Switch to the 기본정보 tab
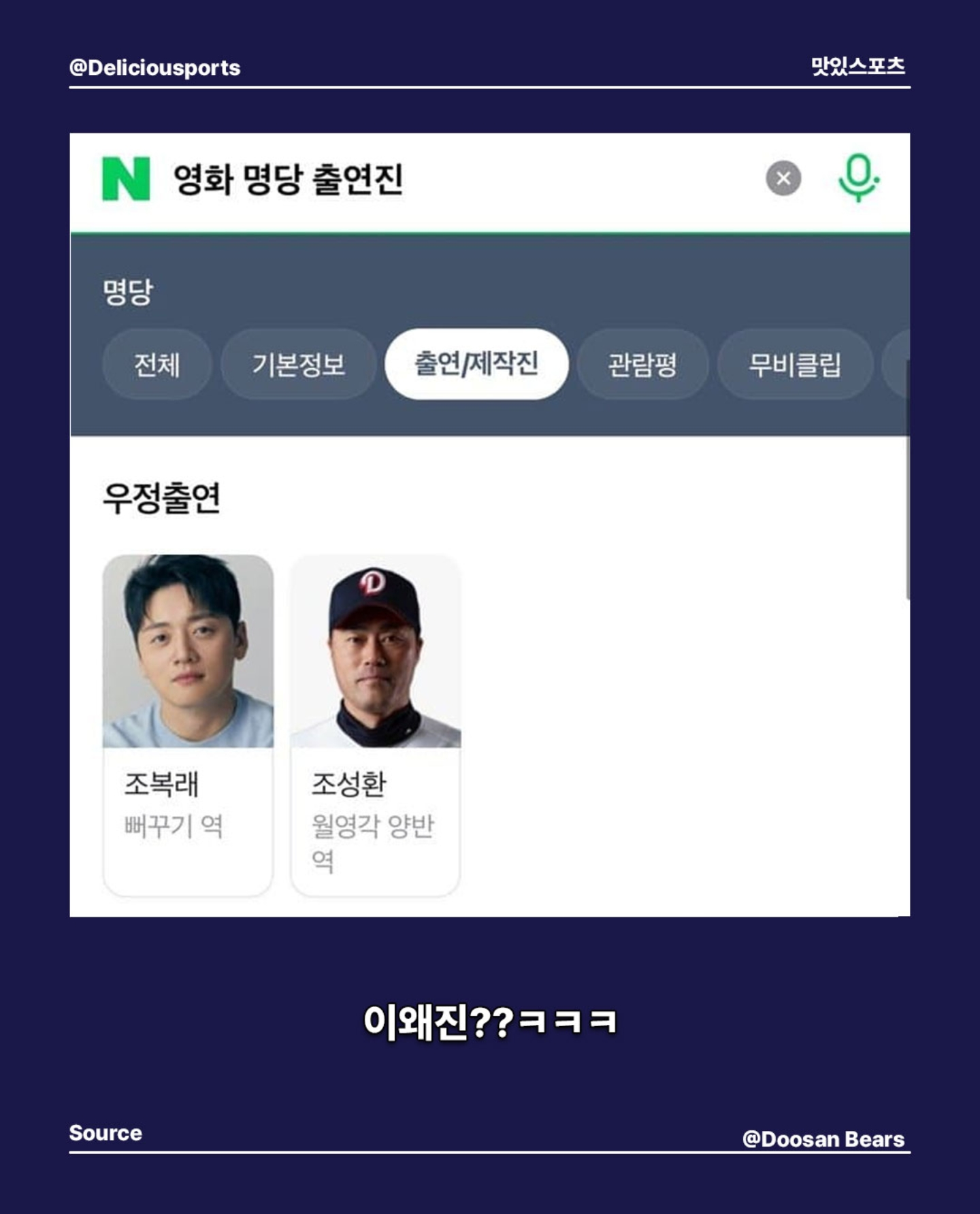Screen dimensions: 980x1214 (x=298, y=364)
